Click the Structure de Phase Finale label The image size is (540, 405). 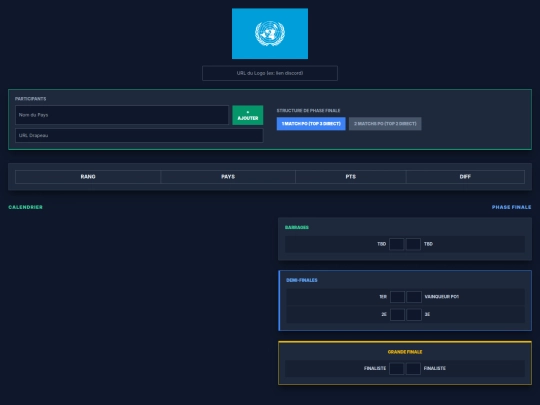[x=308, y=111]
